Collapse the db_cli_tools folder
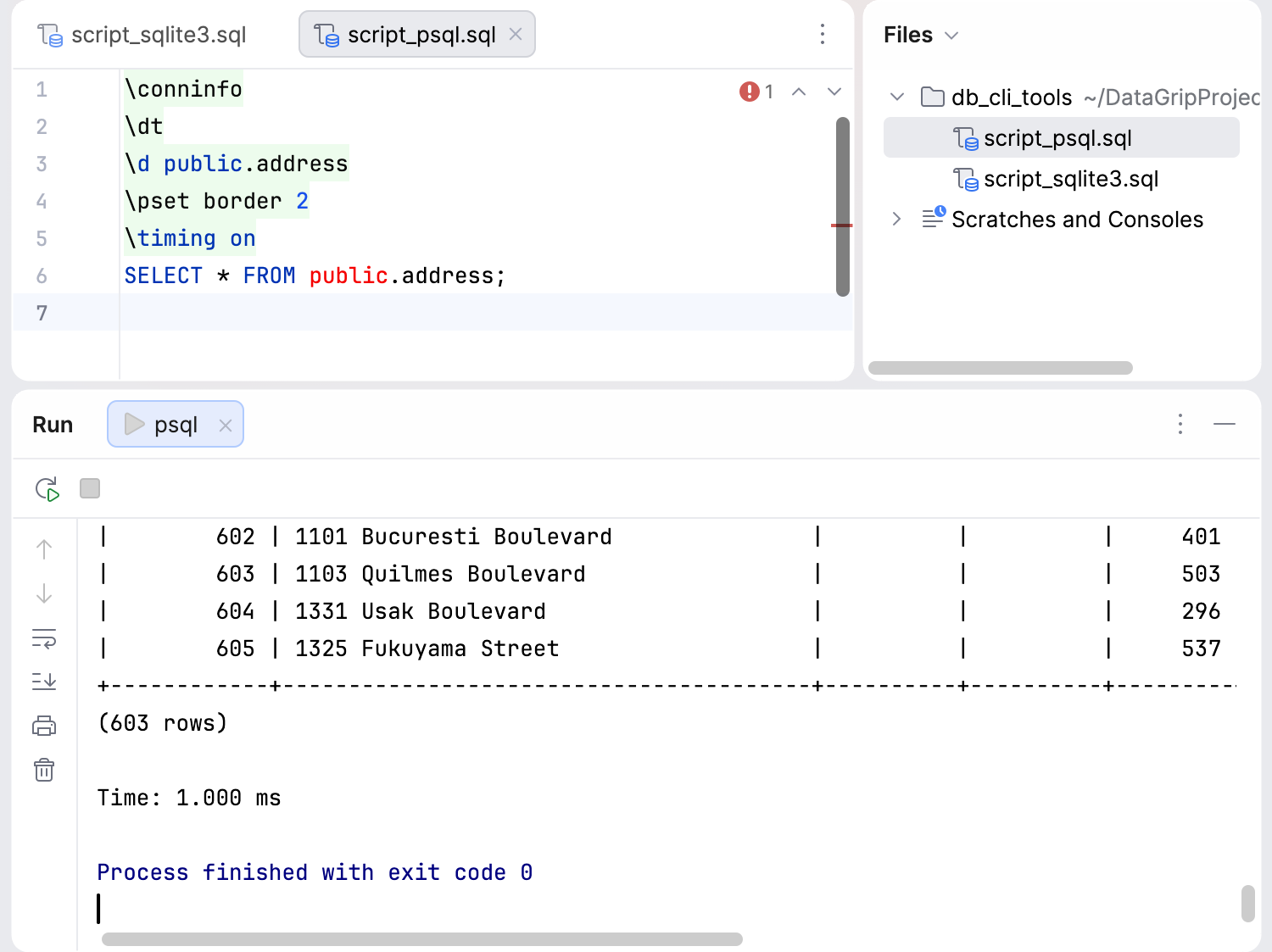The image size is (1272, 952). pos(897,97)
